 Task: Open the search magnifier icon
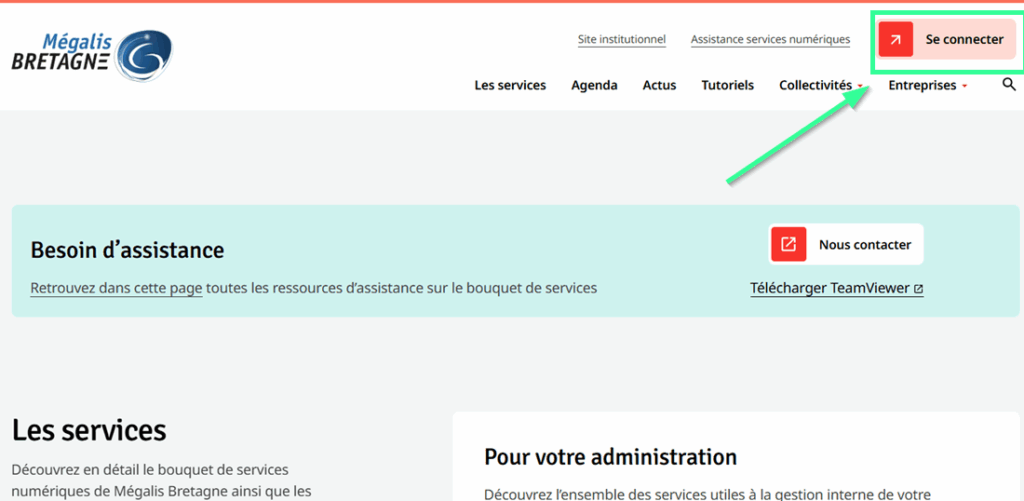pyautogui.click(x=1009, y=85)
